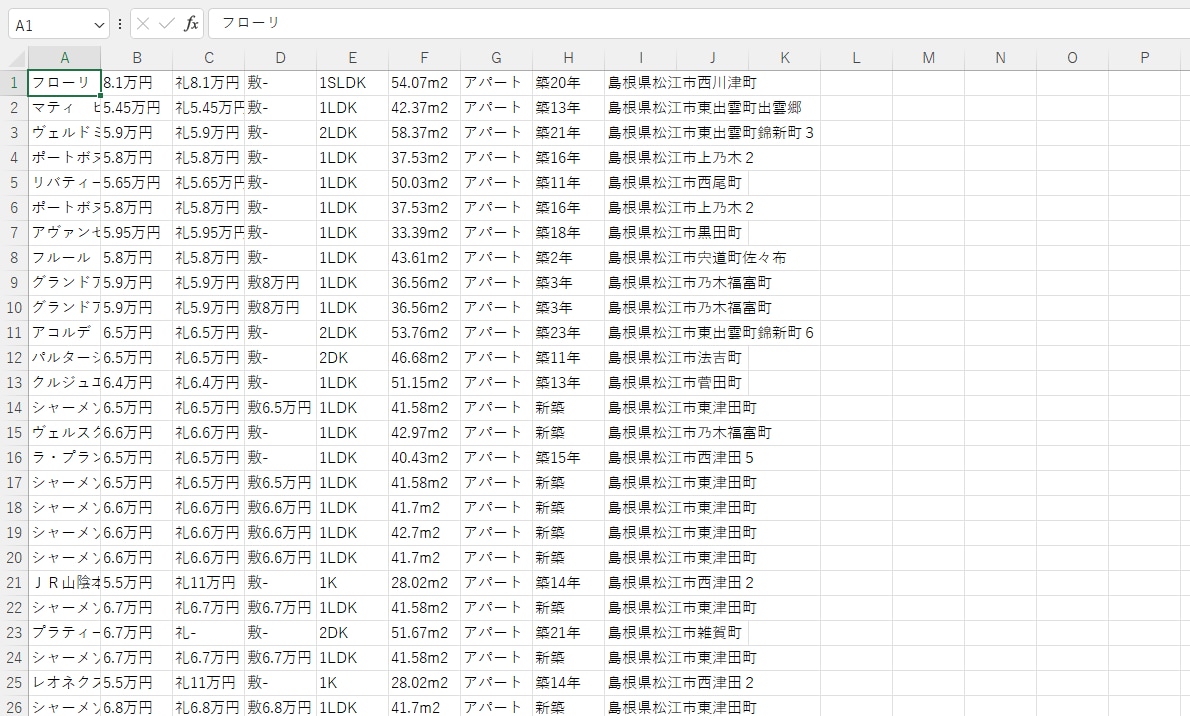Image resolution: width=1190 pixels, height=716 pixels.
Task: Select cell E21 with 1K
Action: tap(352, 582)
